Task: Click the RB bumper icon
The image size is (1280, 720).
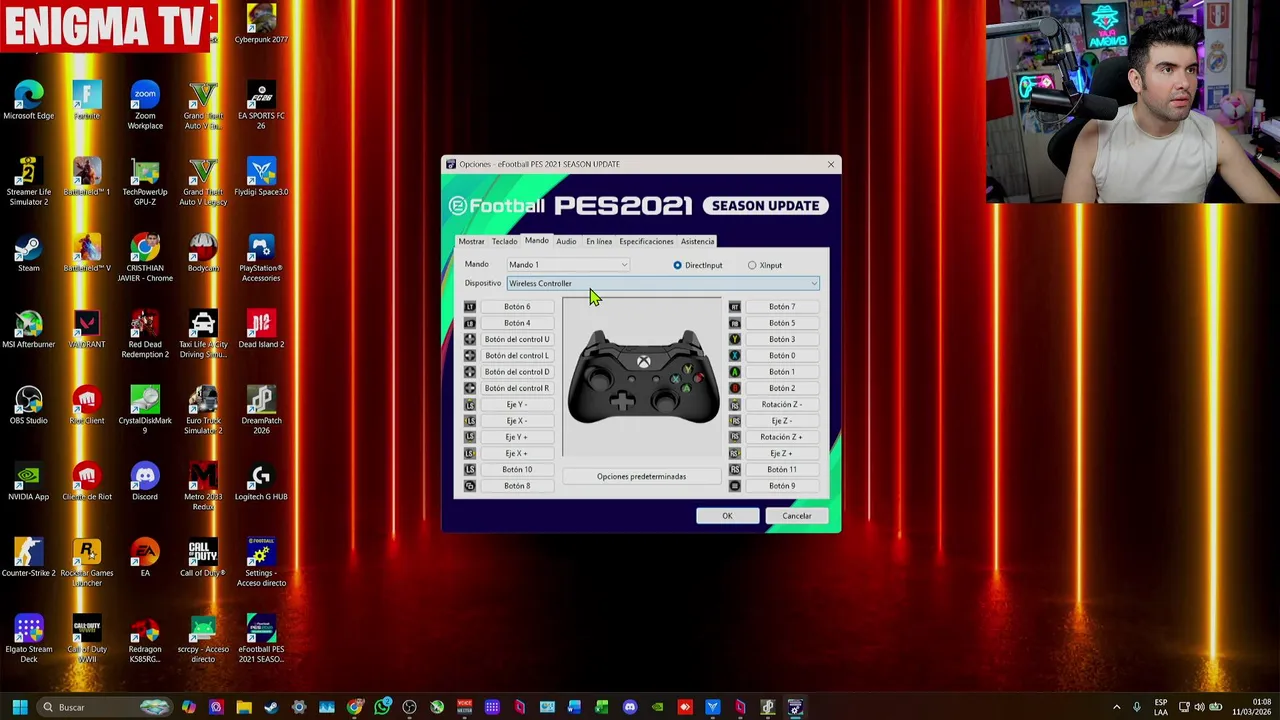Action: (x=735, y=323)
